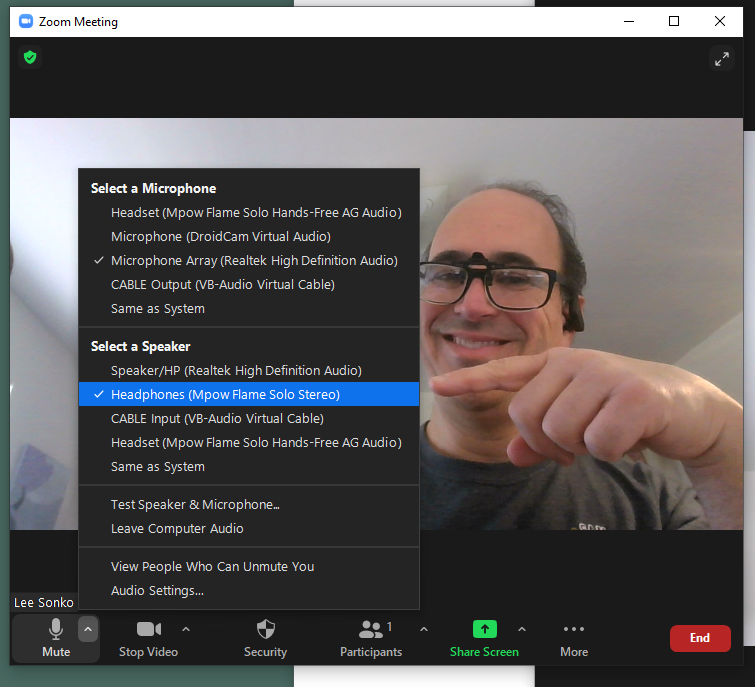Choose Microphone (DroidCam Virtual Audio)
Viewport: 755px width, 687px height.
[x=249, y=237]
